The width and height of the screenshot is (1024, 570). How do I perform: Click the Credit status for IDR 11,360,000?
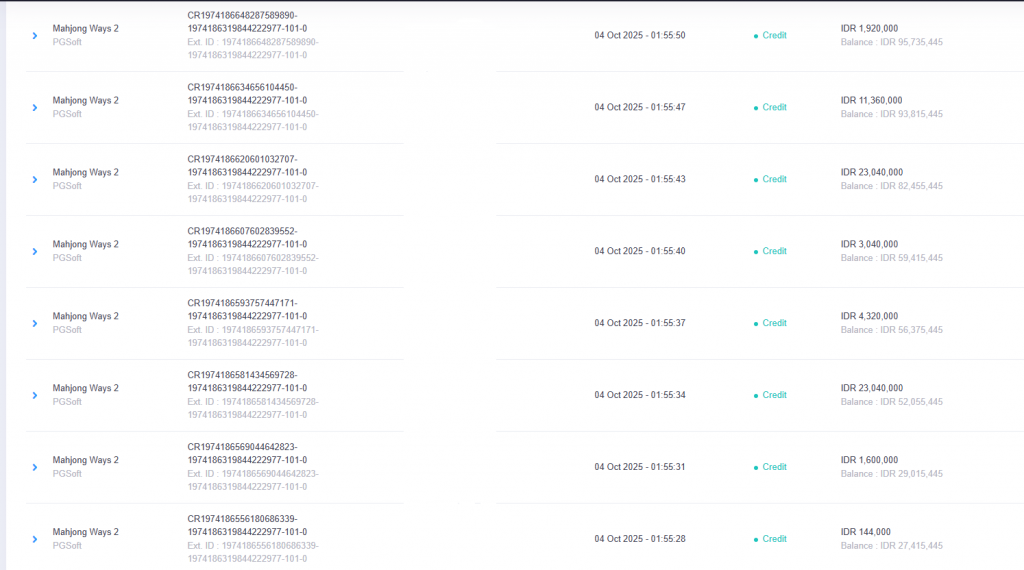click(773, 107)
